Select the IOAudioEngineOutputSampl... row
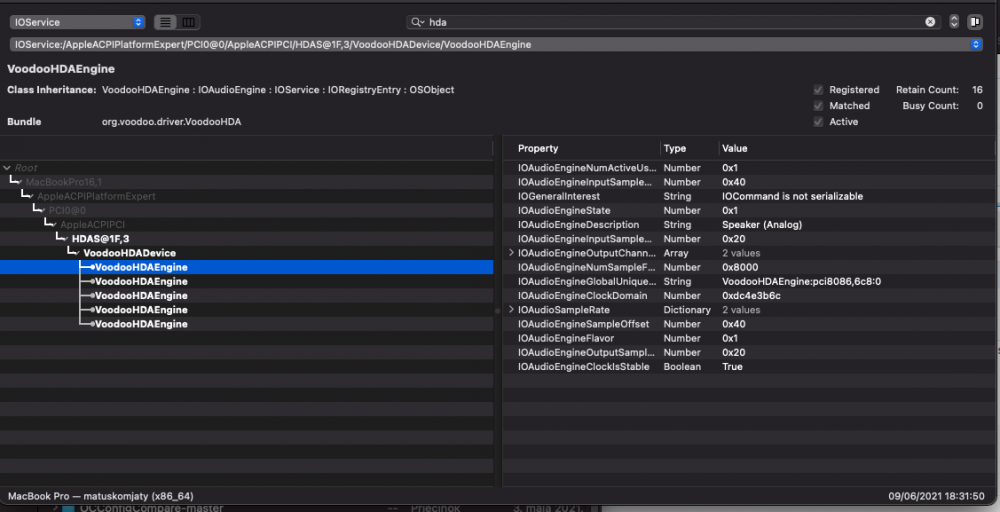1000x512 pixels. click(749, 352)
